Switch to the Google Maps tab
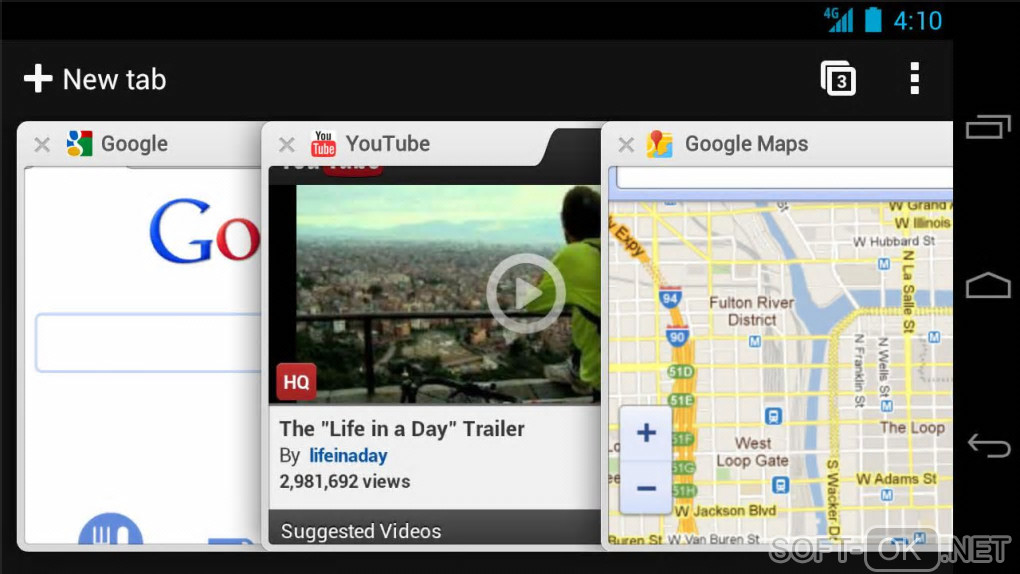The height and width of the screenshot is (574, 1020). tap(746, 144)
